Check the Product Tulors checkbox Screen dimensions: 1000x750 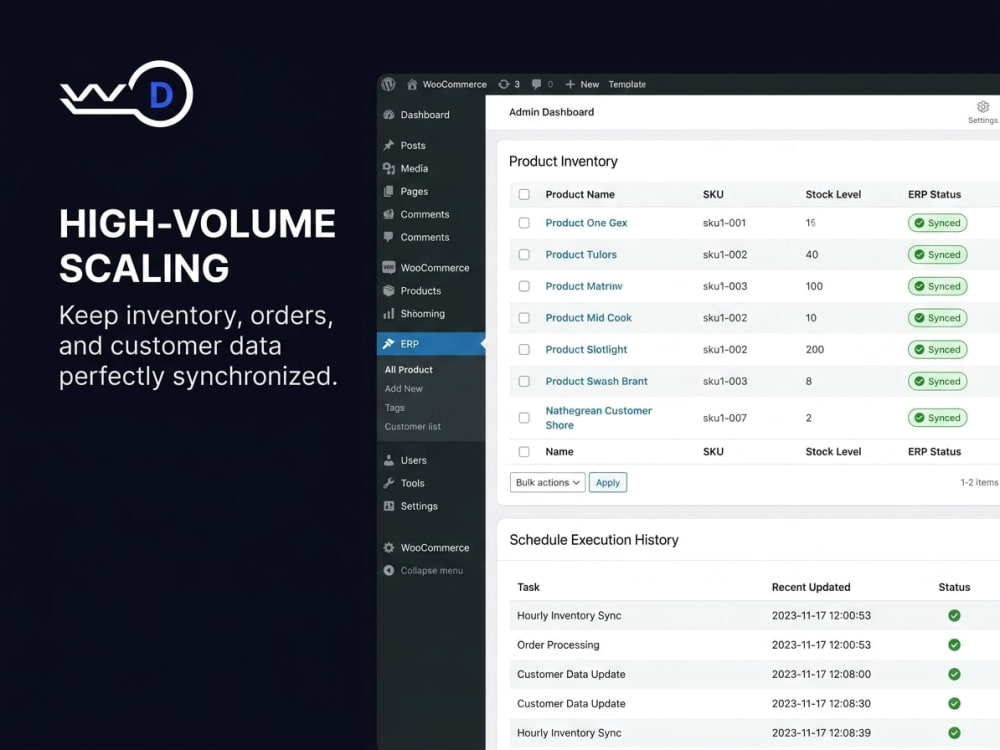(524, 254)
